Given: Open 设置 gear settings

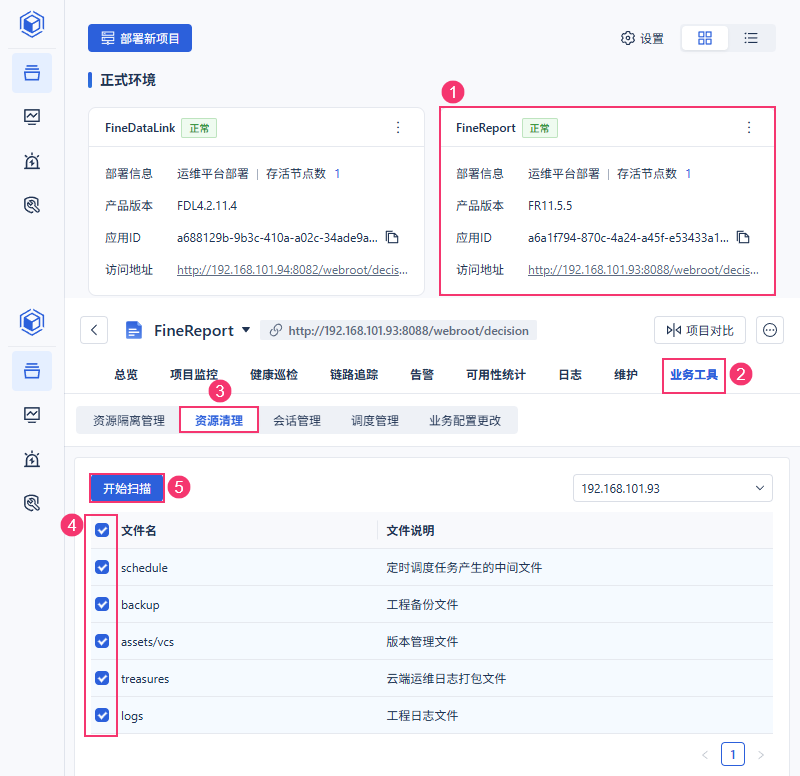Looking at the screenshot, I should pos(642,38).
